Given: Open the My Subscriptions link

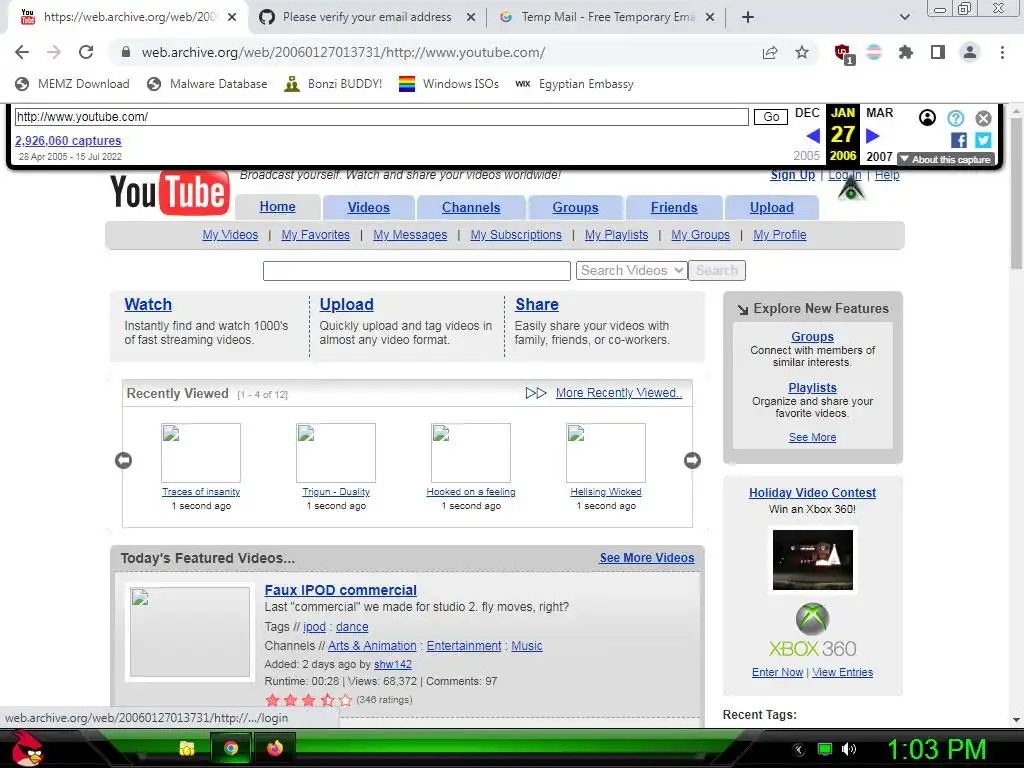Looking at the screenshot, I should click(516, 234).
